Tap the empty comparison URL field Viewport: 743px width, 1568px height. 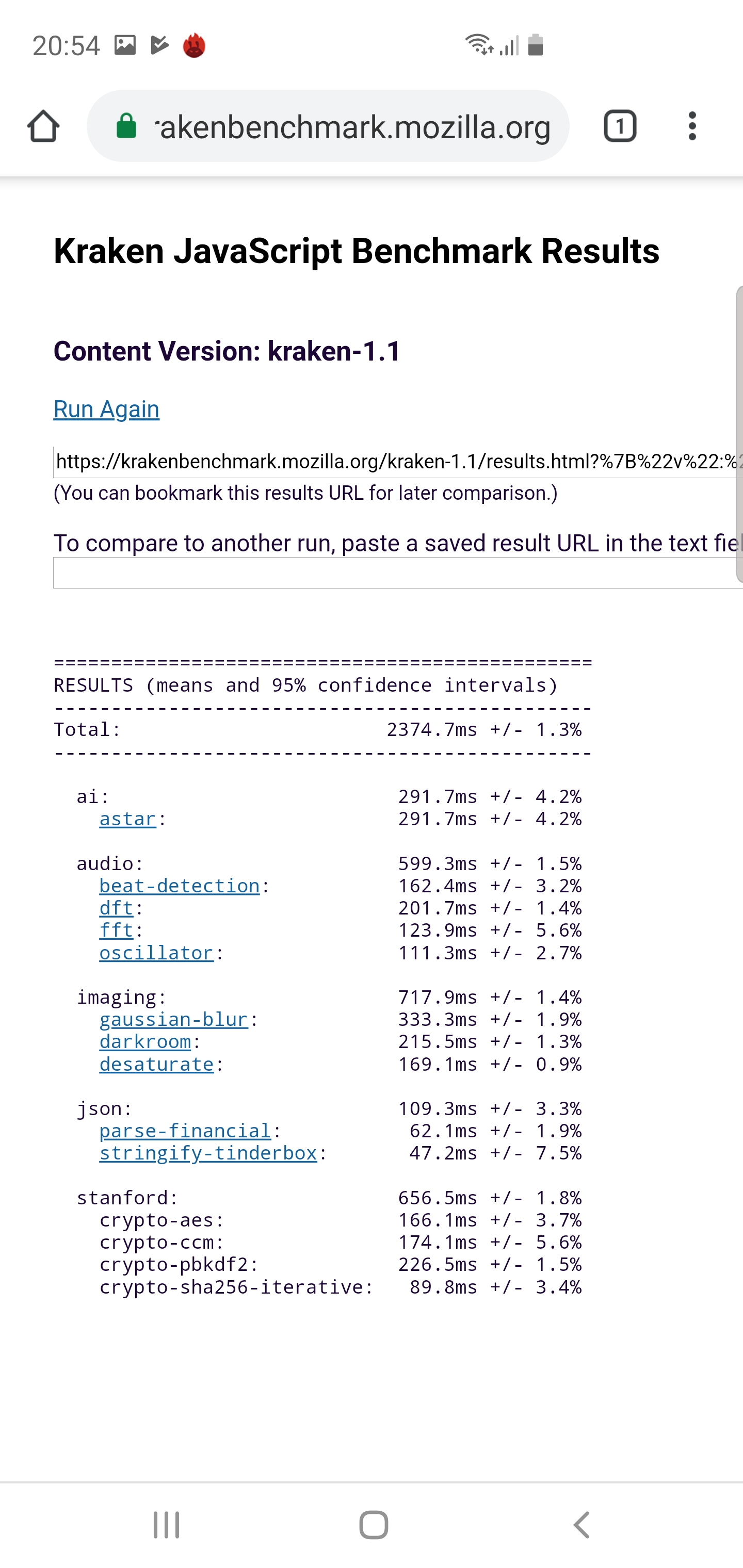(396, 573)
